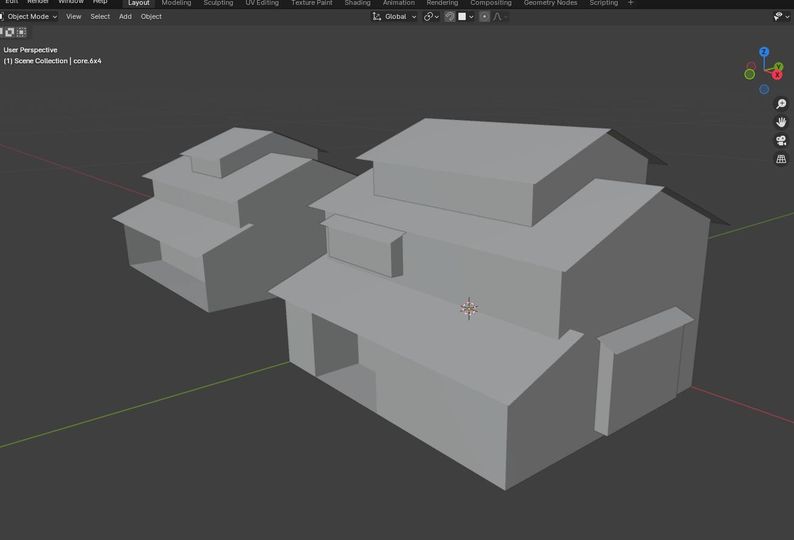The width and height of the screenshot is (794, 540).
Task: Switch perspective/orthographic with grid icon
Action: 781,159
